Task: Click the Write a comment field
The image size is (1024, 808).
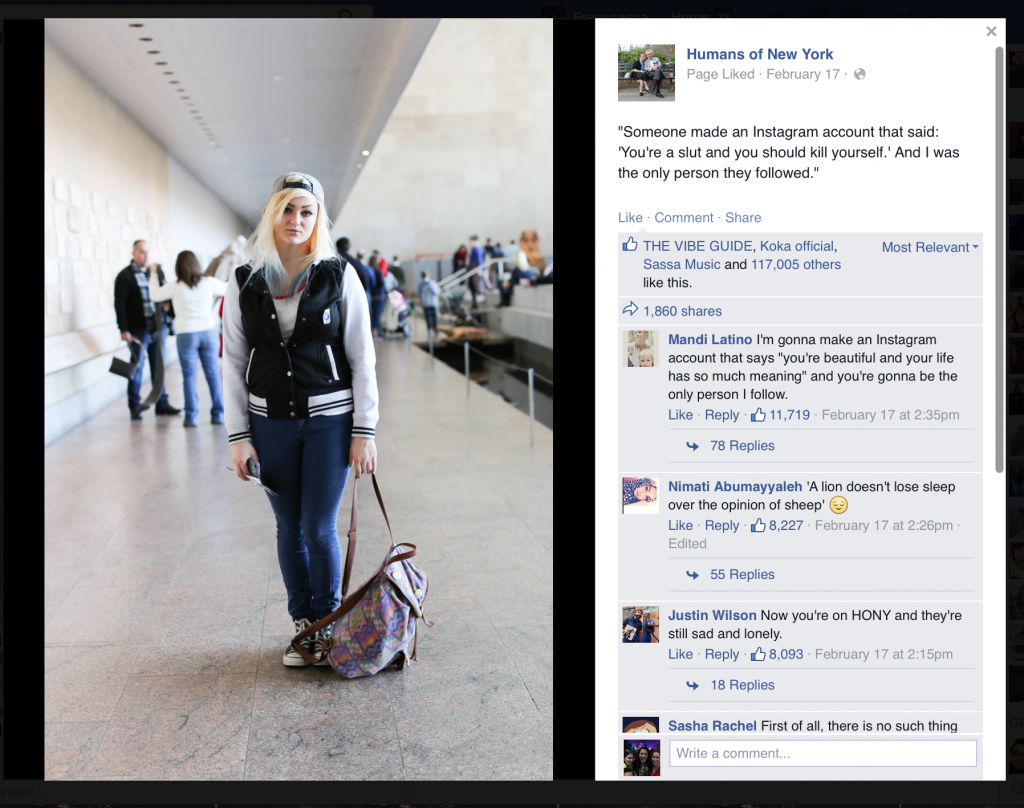Action: [823, 753]
